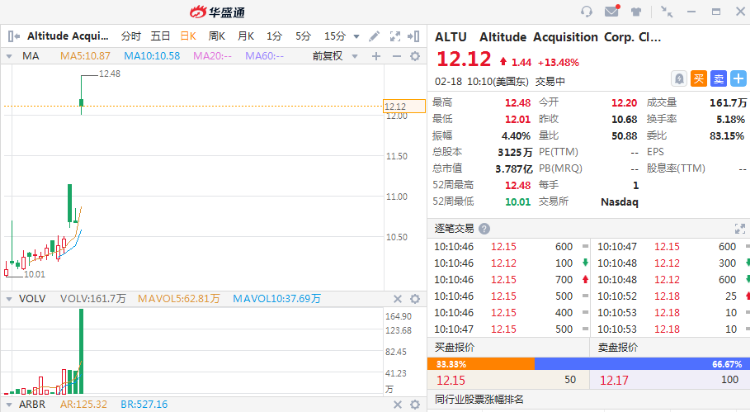
Task: Select the pencil drawing tool
Action: 374,36
